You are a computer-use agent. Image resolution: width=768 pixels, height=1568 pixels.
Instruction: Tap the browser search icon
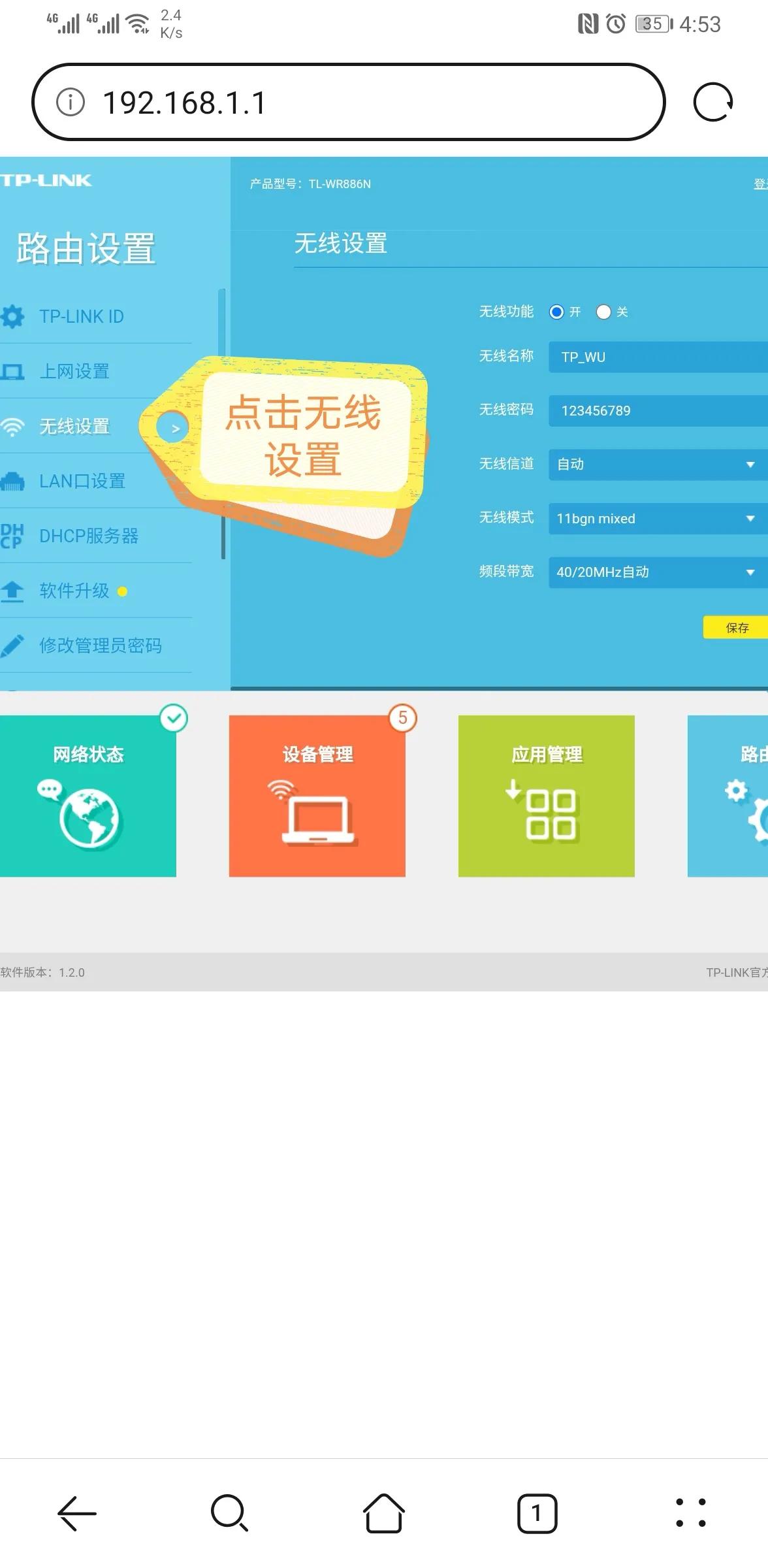pyautogui.click(x=230, y=1513)
